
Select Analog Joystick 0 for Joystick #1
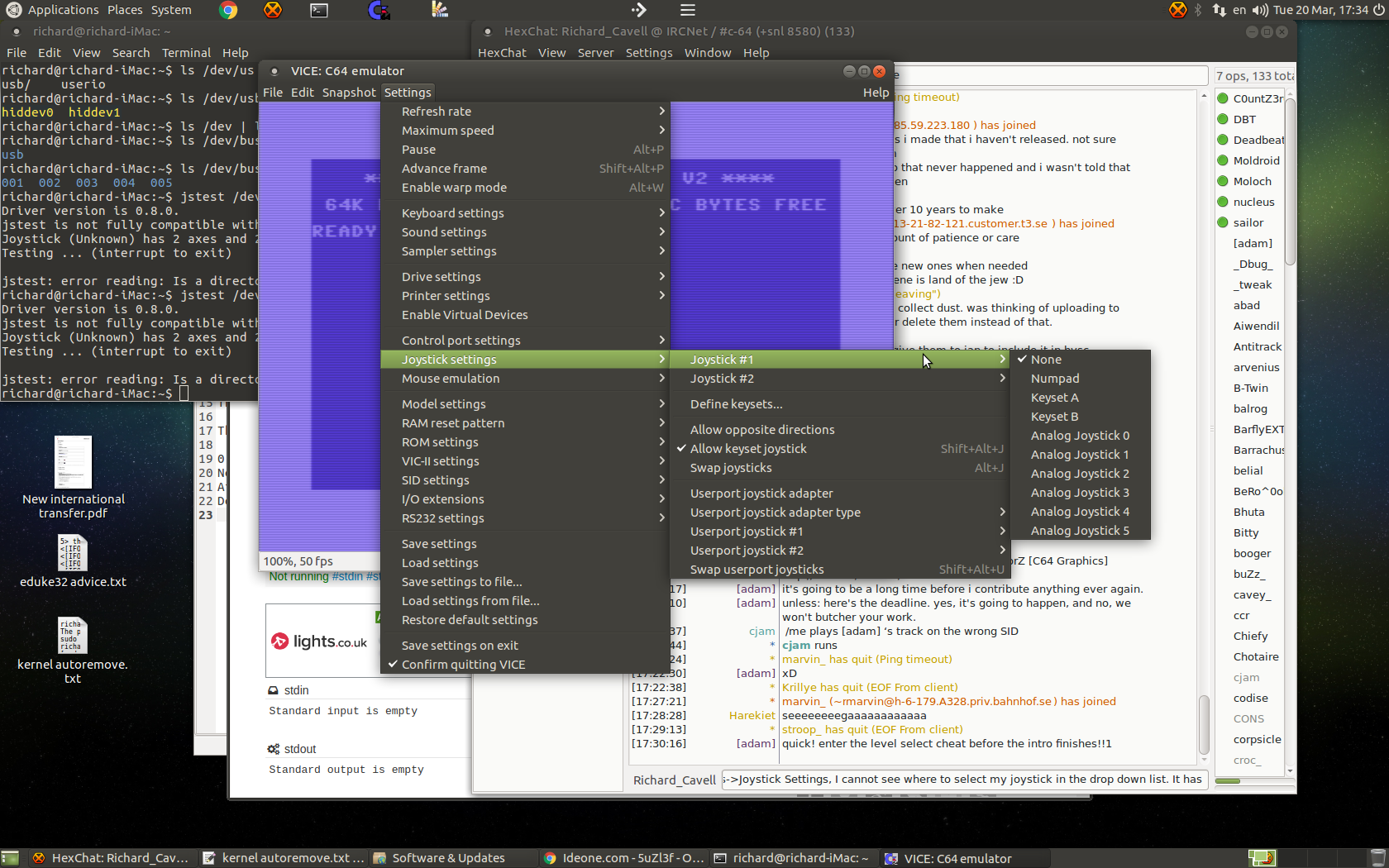1080,436
